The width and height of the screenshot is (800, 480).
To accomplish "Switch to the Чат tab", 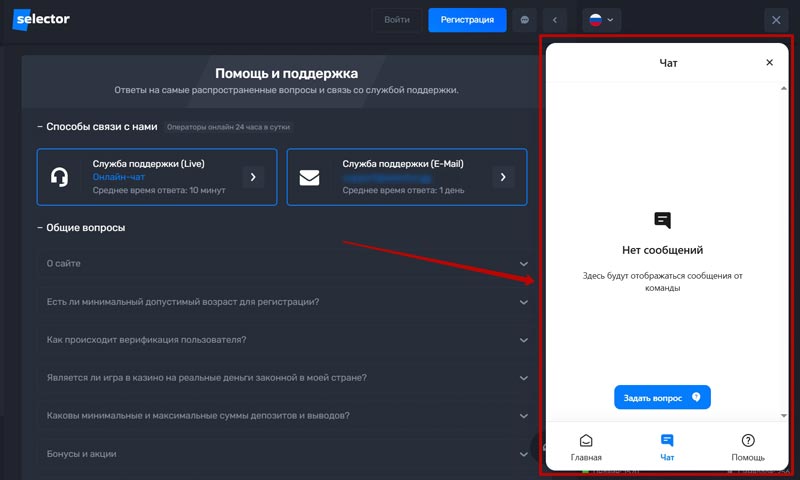I will coord(667,446).
